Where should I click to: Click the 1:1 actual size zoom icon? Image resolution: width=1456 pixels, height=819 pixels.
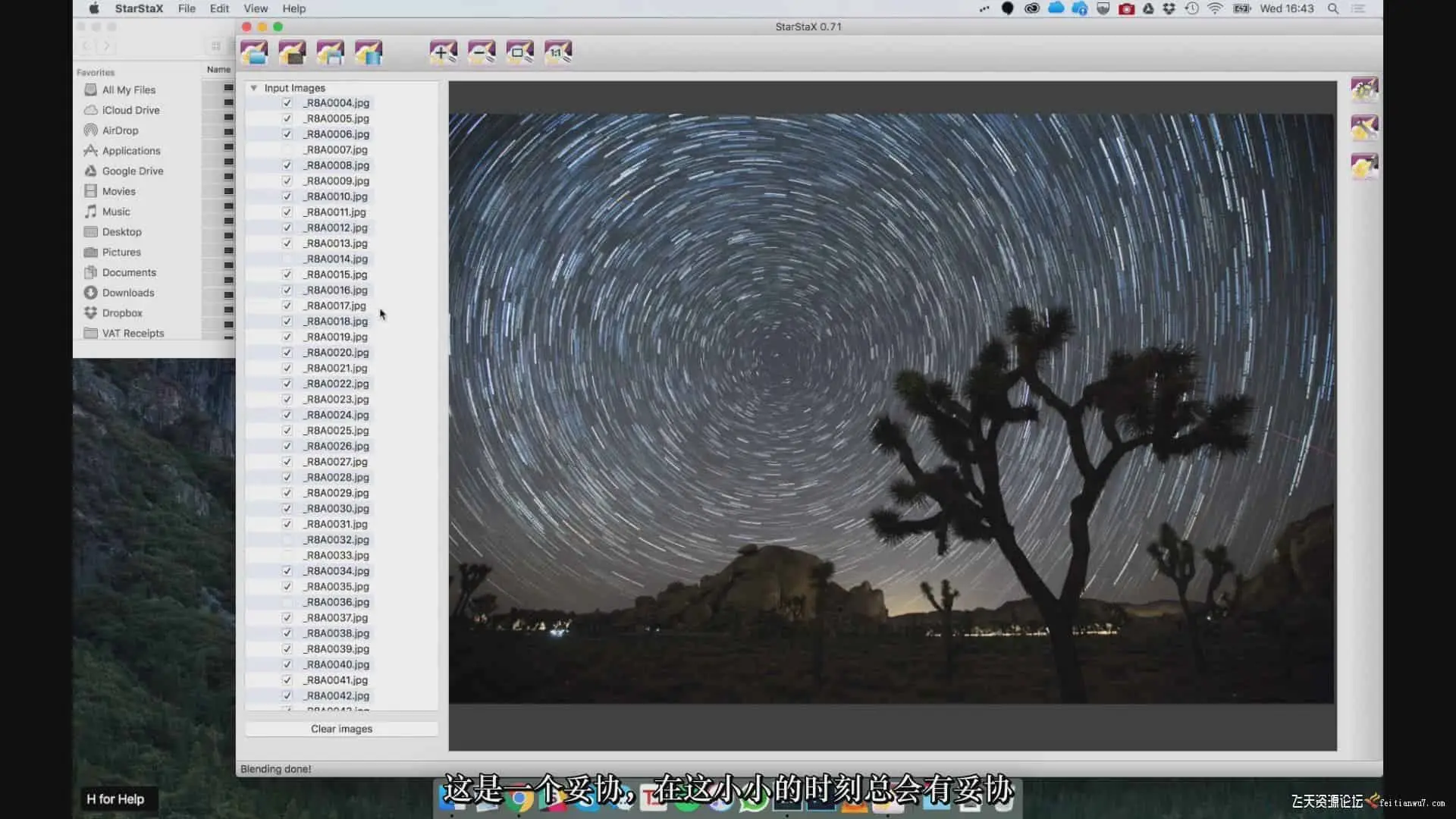click(x=558, y=52)
